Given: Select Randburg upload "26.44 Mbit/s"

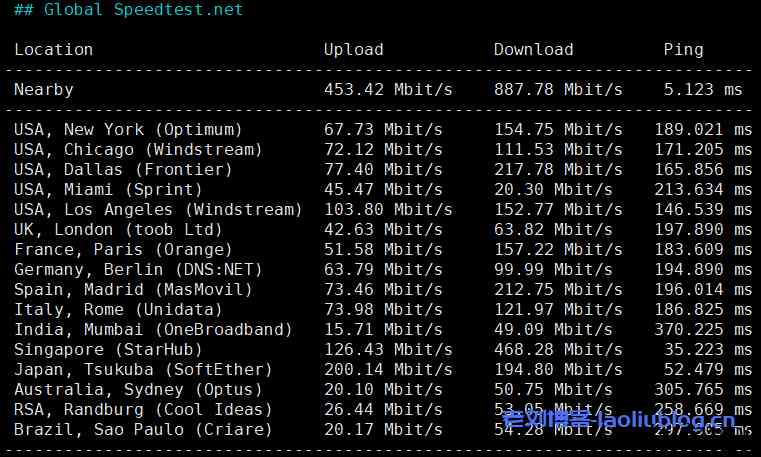Looking at the screenshot, I should coord(383,409).
